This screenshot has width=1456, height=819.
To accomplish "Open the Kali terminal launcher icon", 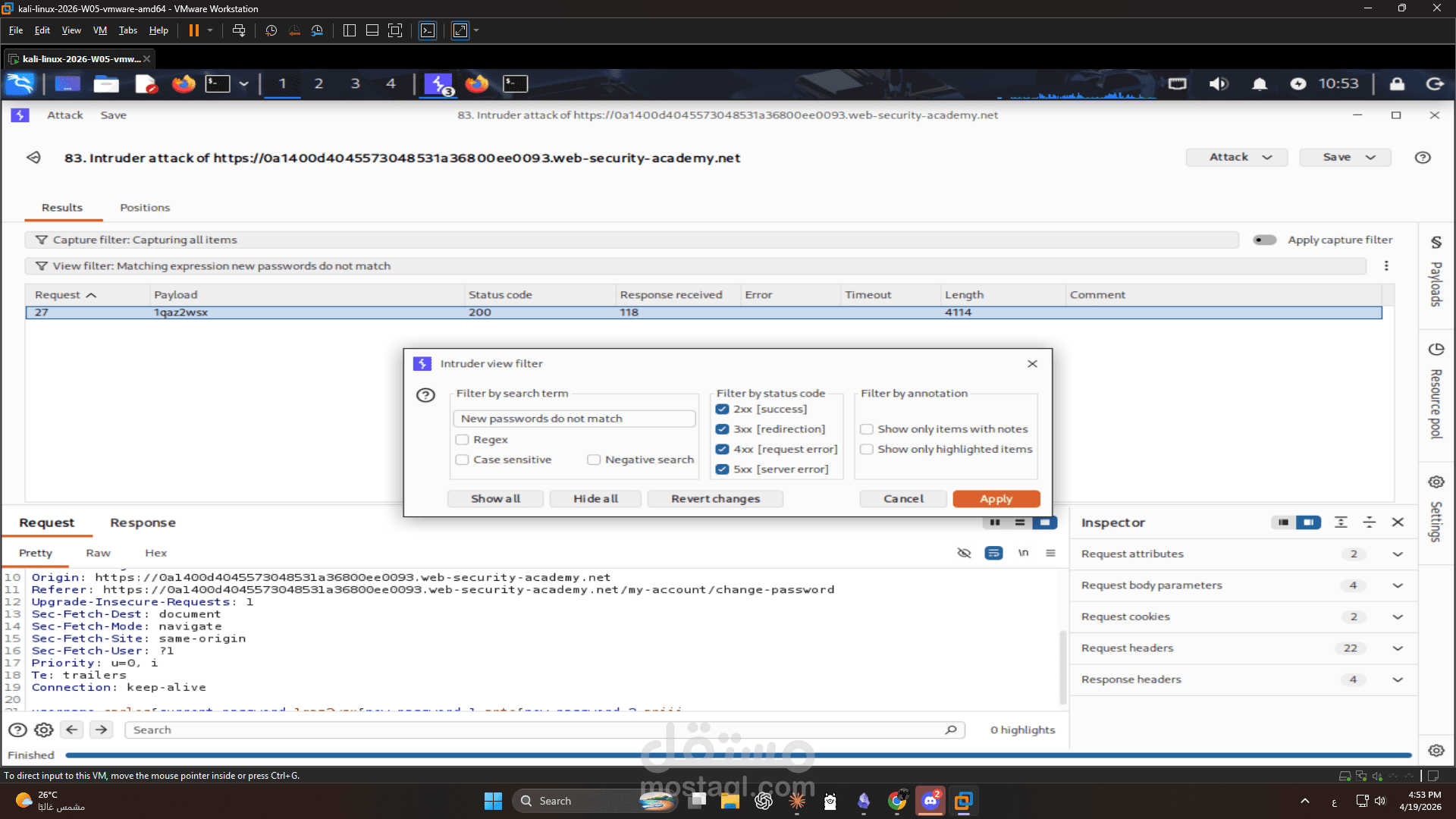I will point(218,83).
